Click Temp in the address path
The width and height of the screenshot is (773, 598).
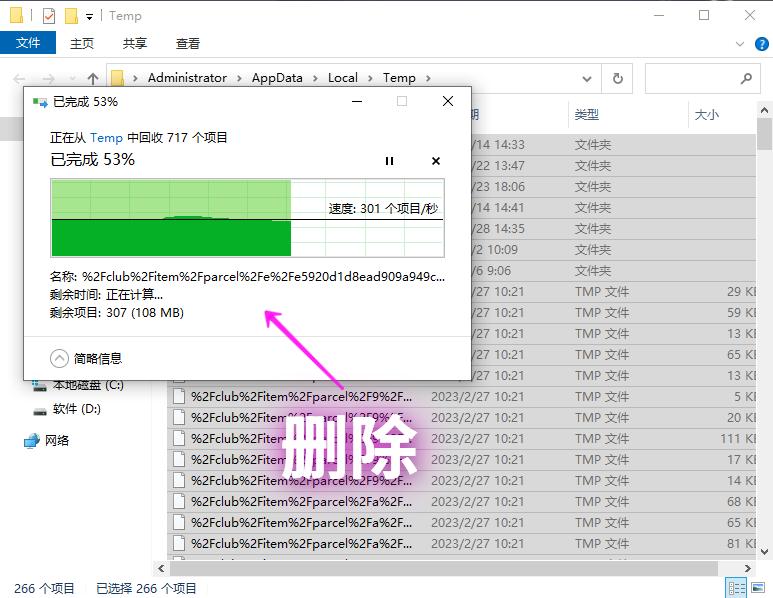click(x=399, y=78)
